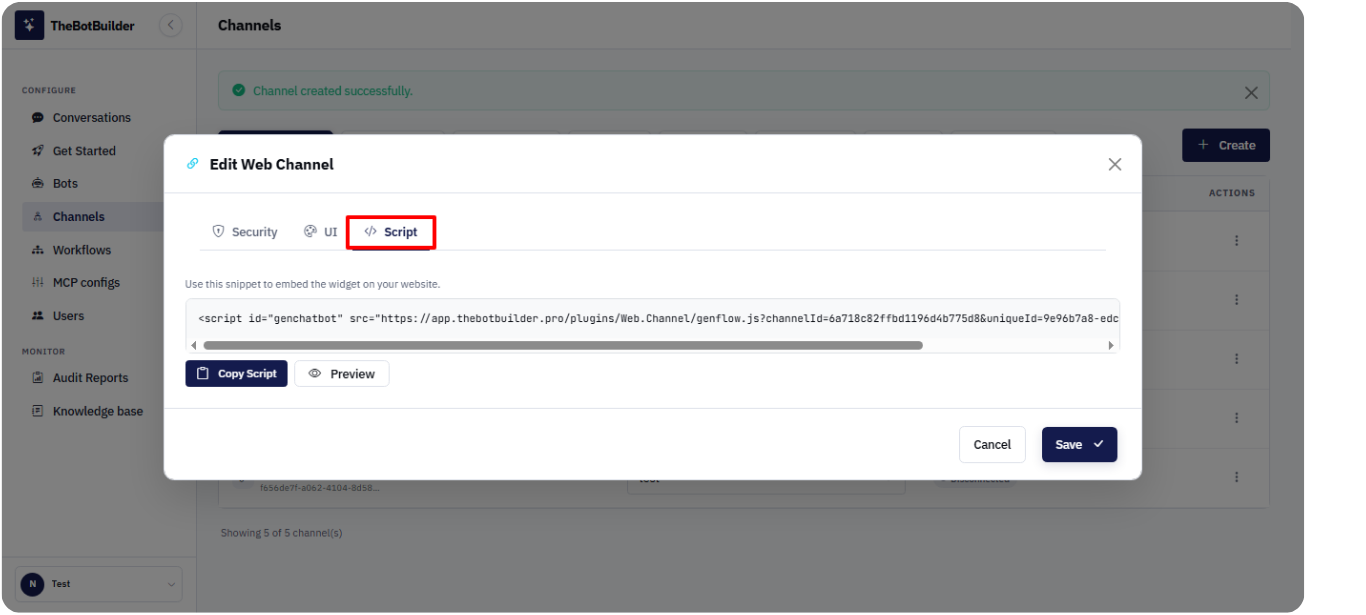Image resolution: width=1366 pixels, height=615 pixels.
Task: Open actions menu for first channel row
Action: tap(1237, 241)
